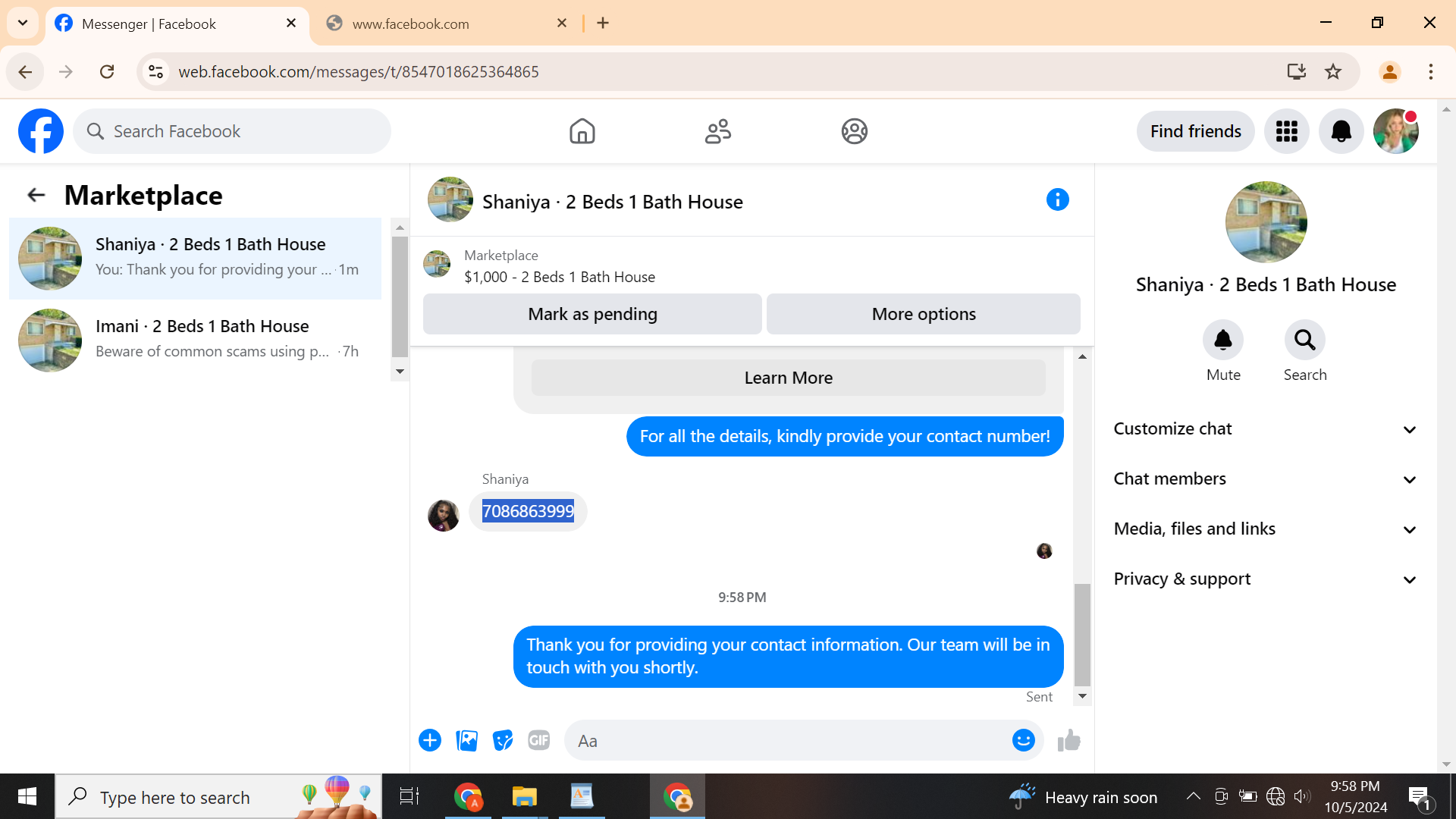This screenshot has width=1456, height=819.
Task: Attach a file with the image icon
Action: (x=466, y=740)
